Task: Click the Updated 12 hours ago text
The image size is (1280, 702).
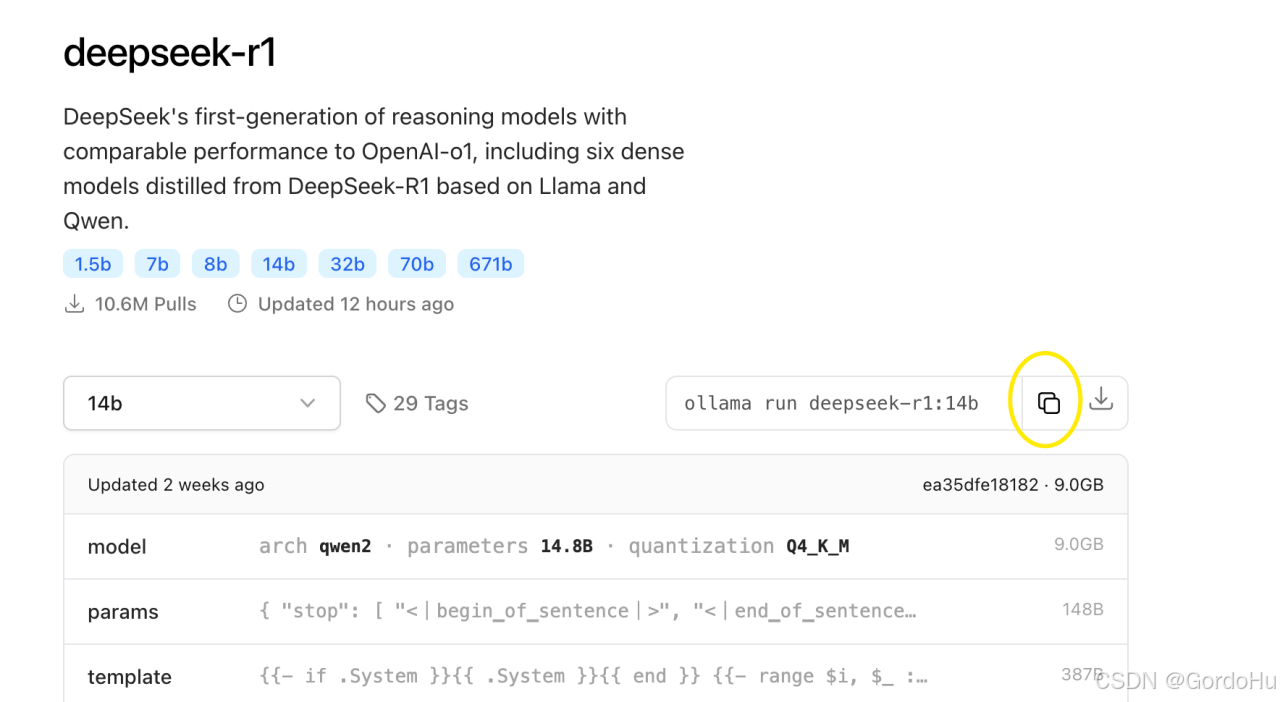Action: 356,304
